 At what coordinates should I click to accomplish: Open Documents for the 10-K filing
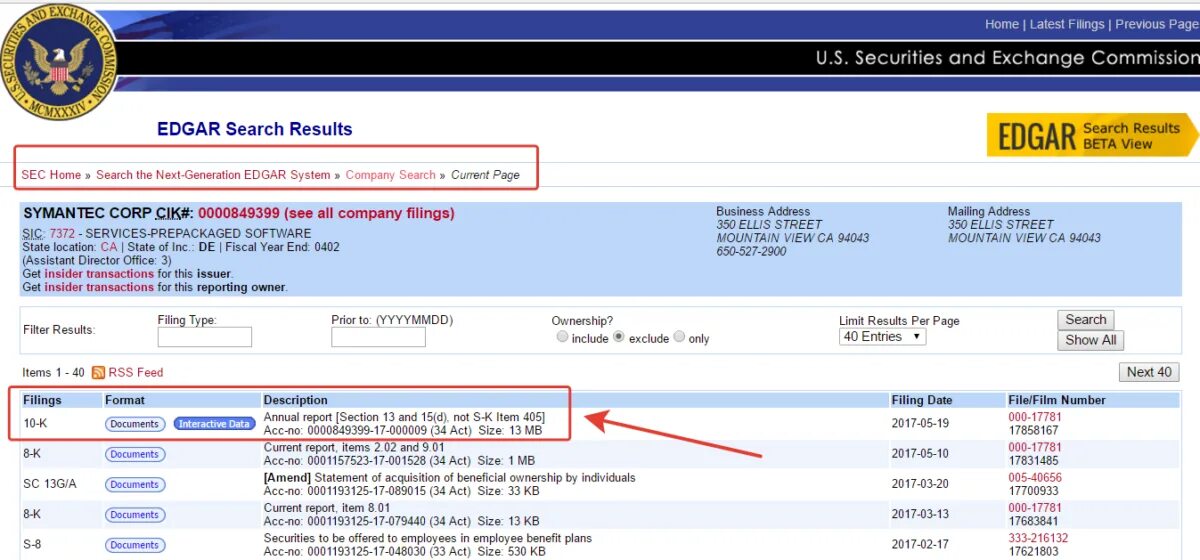point(135,424)
